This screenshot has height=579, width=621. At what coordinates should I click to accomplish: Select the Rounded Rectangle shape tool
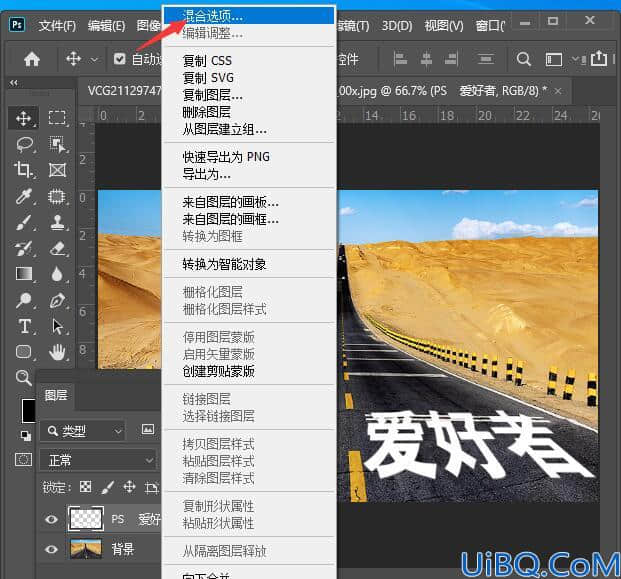[23, 352]
